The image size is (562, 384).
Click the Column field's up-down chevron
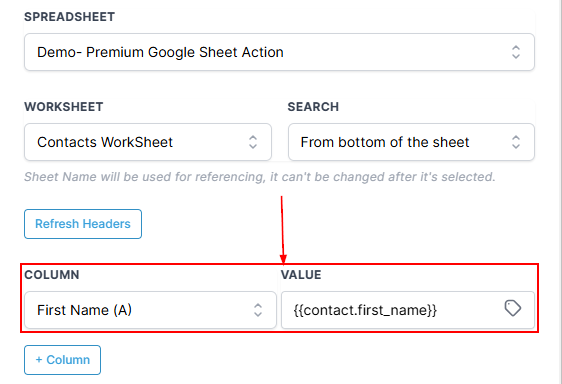(x=258, y=310)
